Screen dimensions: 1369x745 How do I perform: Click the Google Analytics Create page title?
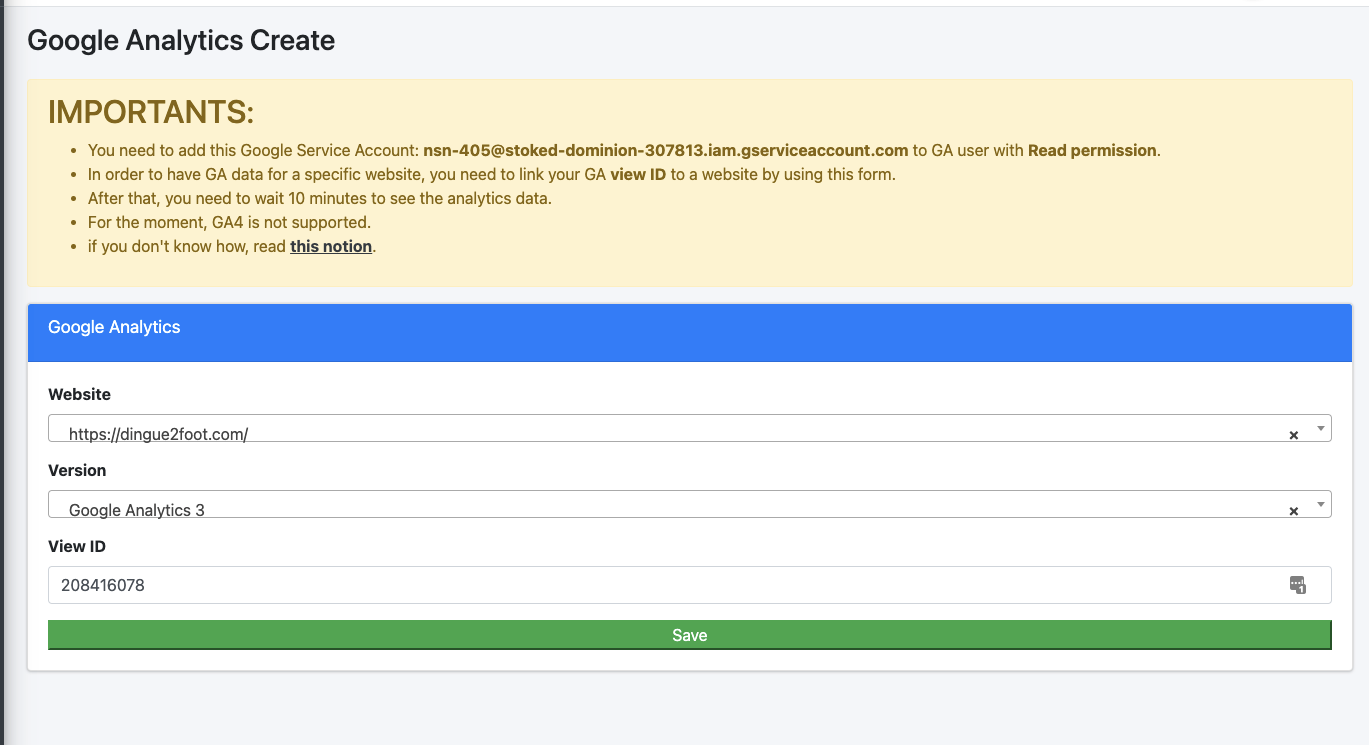click(x=181, y=41)
